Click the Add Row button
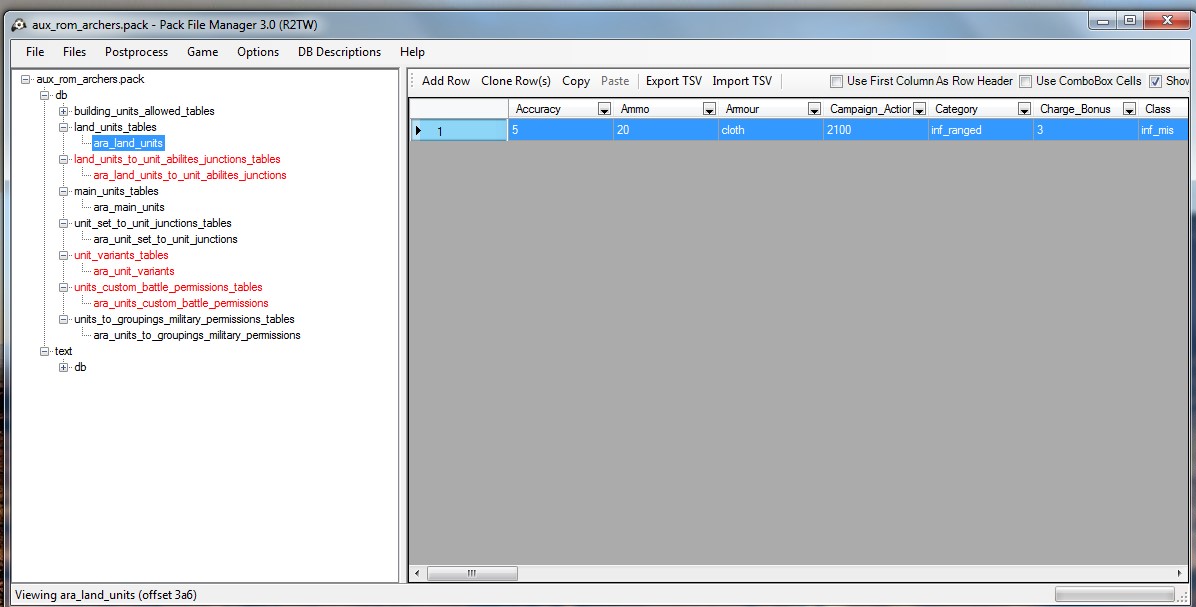Viewport: 1196px width, 607px height. pos(446,81)
